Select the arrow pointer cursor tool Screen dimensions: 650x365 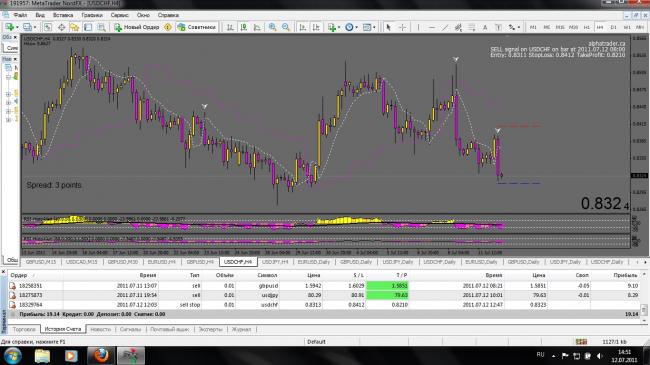(388, 27)
